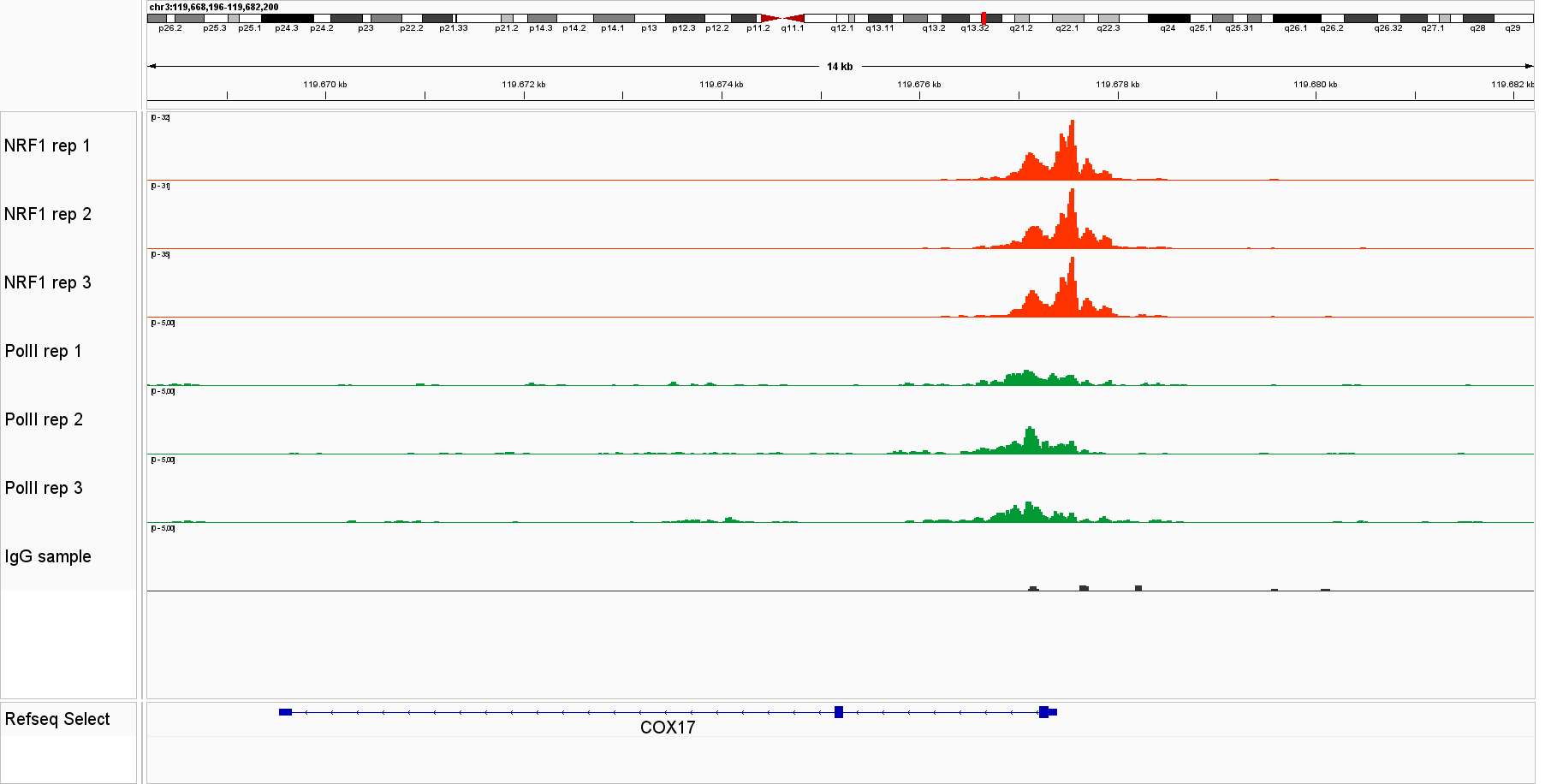Click the 14 kb span label
Viewport: 1551px width, 784px height.
coord(839,67)
